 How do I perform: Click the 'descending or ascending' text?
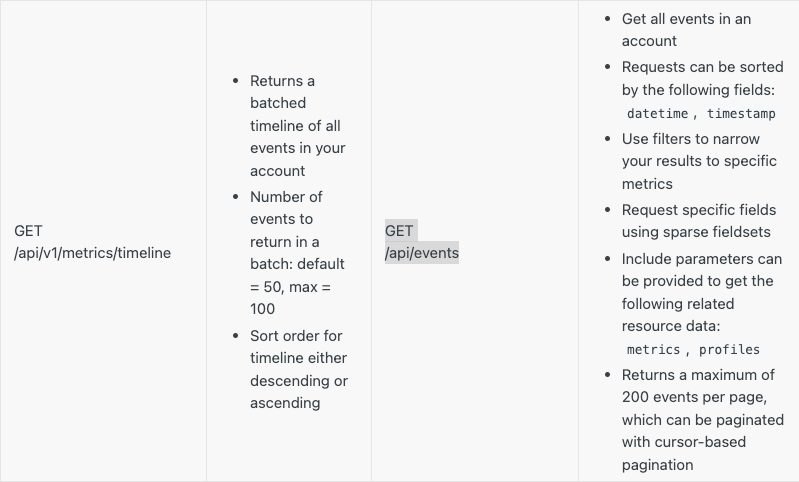point(299,392)
